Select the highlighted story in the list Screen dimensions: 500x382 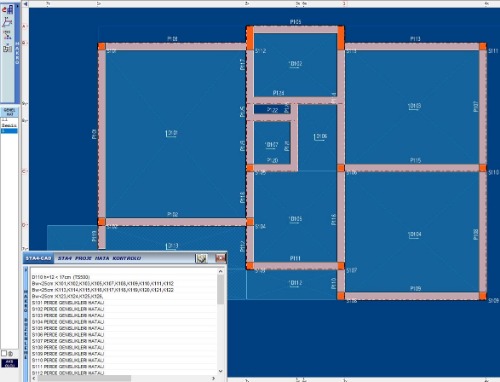tap(9, 131)
